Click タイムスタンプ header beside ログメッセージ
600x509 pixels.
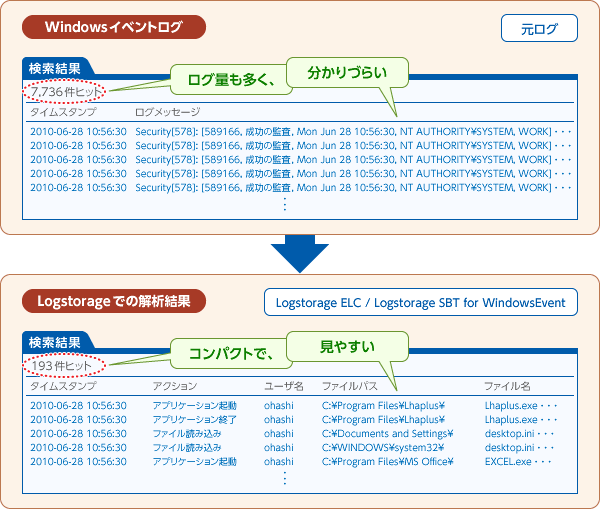pyautogui.click(x=63, y=112)
